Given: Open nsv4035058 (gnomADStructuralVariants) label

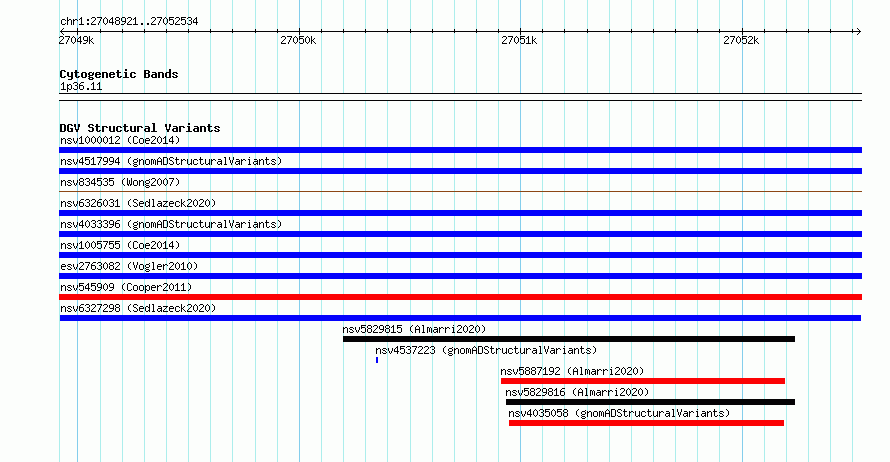Looking at the screenshot, I should [619, 413].
